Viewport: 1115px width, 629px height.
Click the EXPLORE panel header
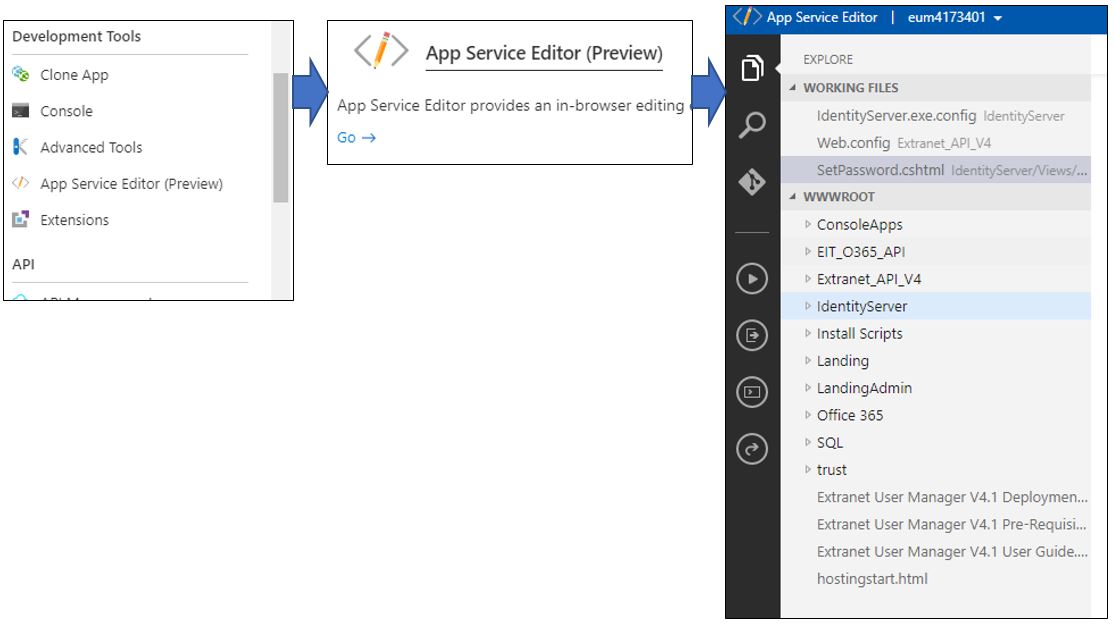(828, 60)
